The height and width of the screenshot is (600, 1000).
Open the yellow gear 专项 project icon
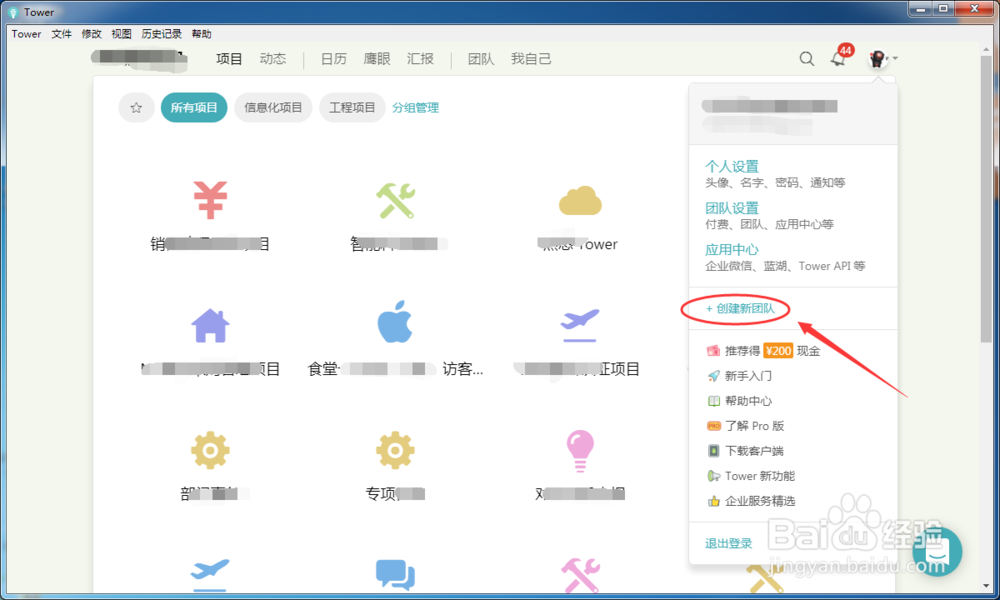coord(395,450)
